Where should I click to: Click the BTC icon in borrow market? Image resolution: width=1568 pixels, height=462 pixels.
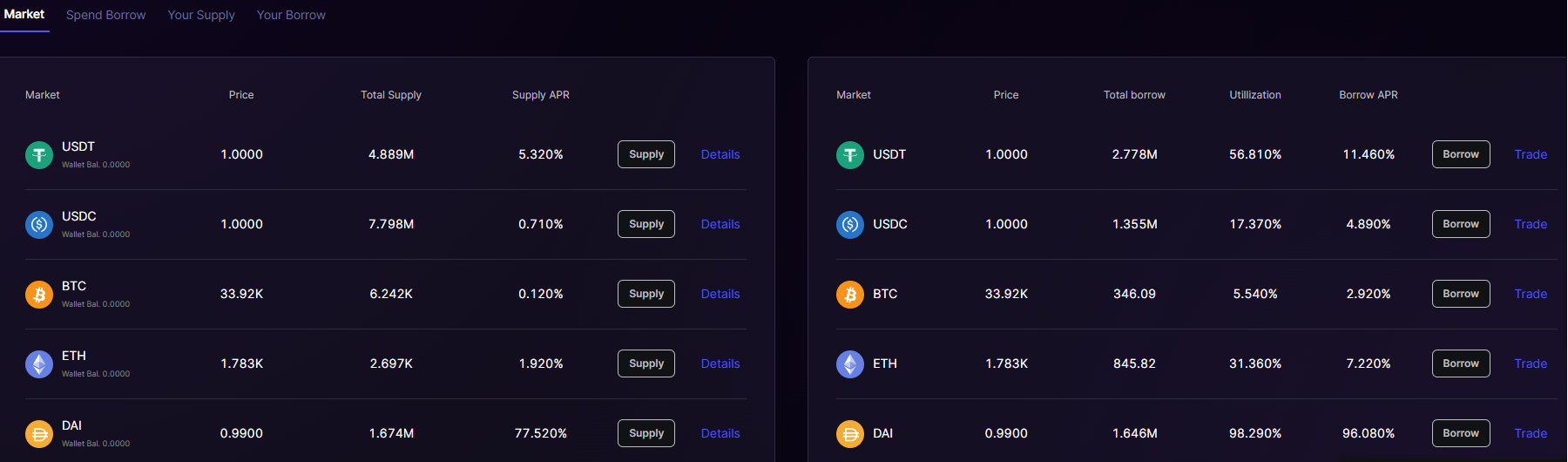click(x=850, y=295)
